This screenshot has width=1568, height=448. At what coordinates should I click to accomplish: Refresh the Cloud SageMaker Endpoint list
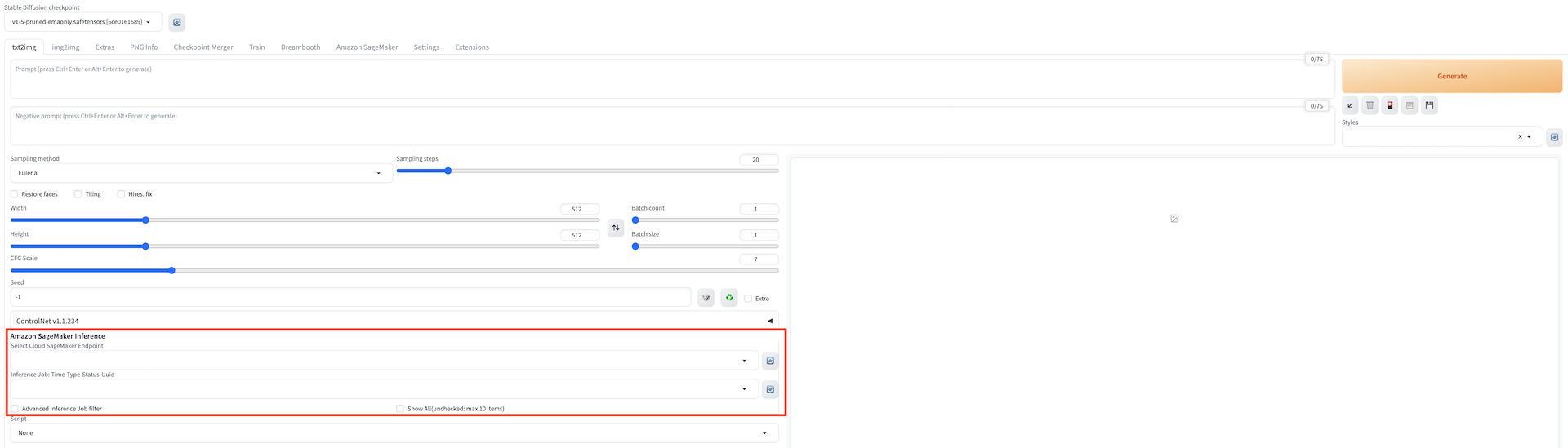[770, 361]
